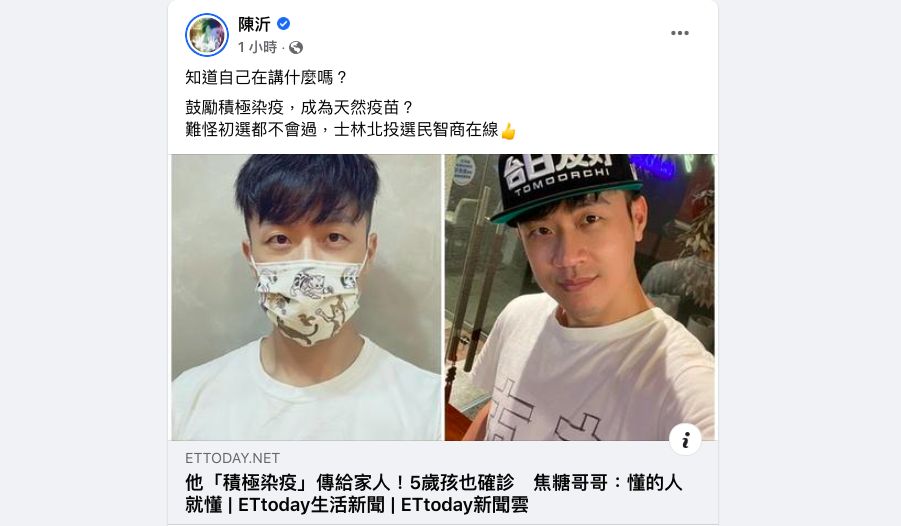Open the right photo of man in cap
Screen dimensions: 901x526
coord(580,297)
